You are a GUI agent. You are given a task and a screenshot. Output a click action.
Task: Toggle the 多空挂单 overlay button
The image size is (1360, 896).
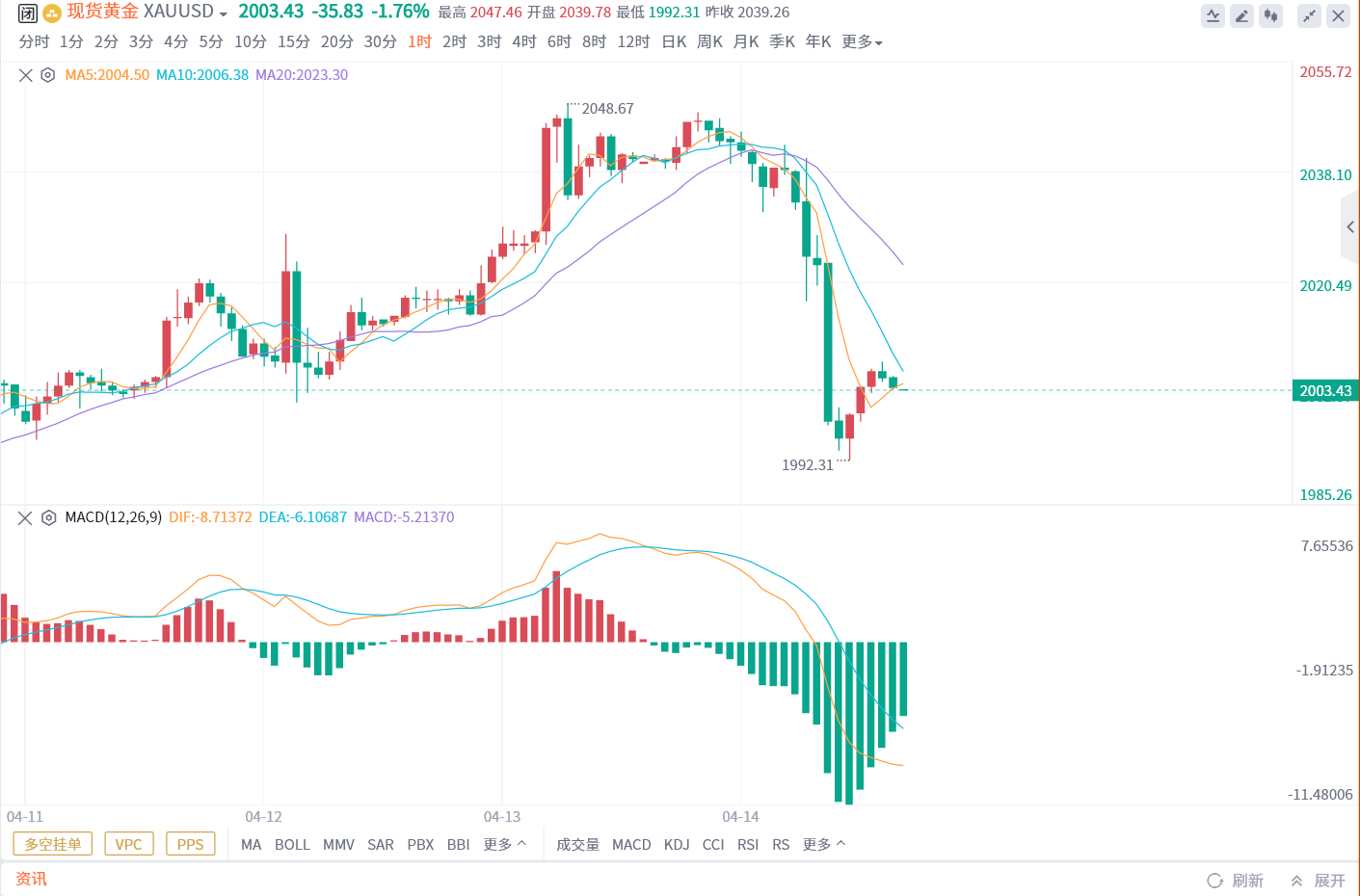(x=53, y=844)
